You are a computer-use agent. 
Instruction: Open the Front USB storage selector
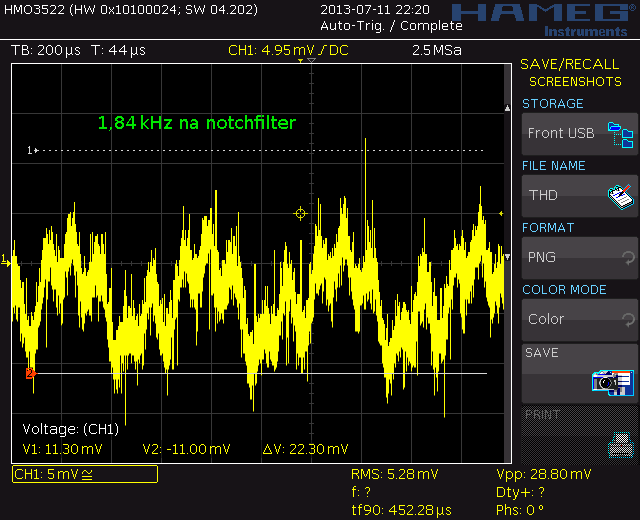(x=562, y=133)
